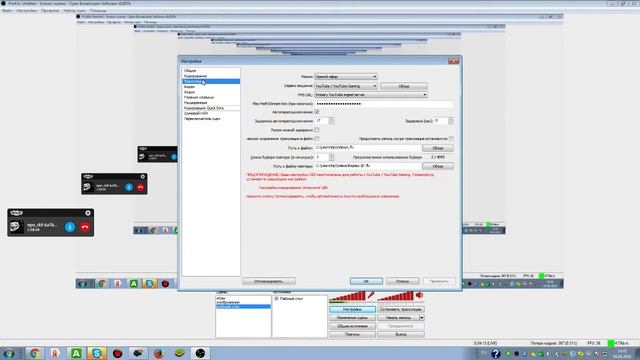The width and height of the screenshot is (640, 360).
Task: Click the Общие источники button
Action: coord(352,326)
